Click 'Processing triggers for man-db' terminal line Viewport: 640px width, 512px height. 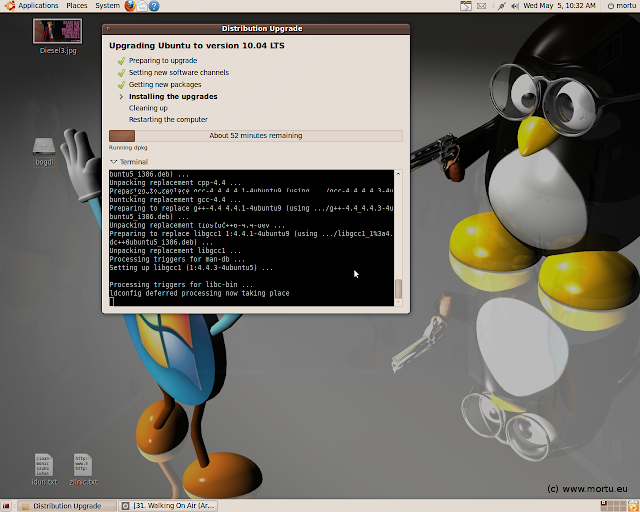click(177, 259)
